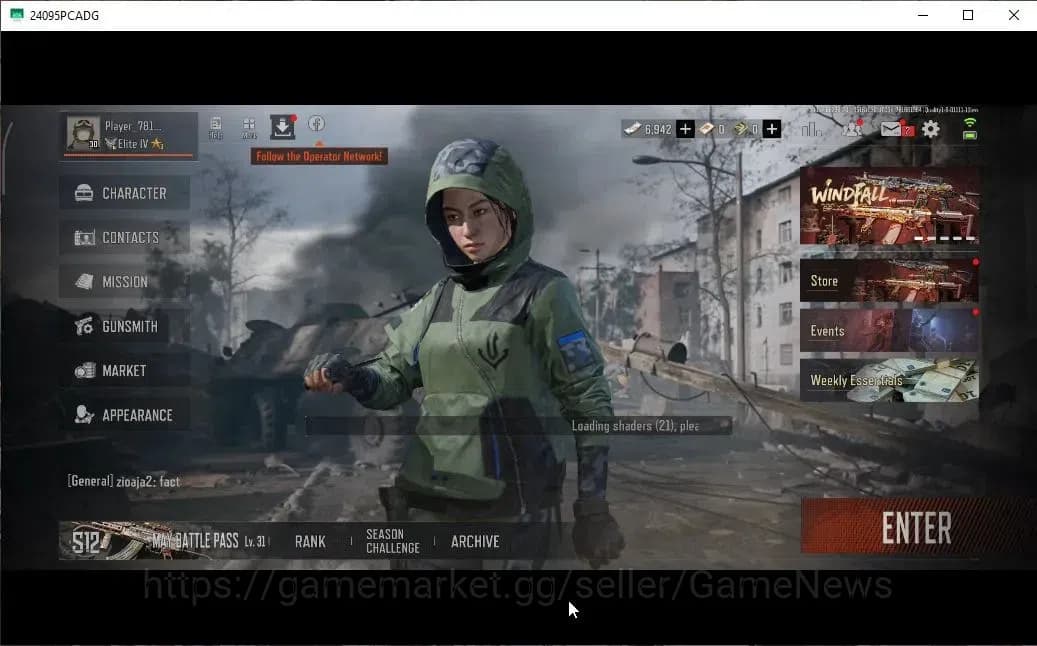The height and width of the screenshot is (646, 1037).
Task: Click the cash balance 6,942
Action: pyautogui.click(x=649, y=129)
